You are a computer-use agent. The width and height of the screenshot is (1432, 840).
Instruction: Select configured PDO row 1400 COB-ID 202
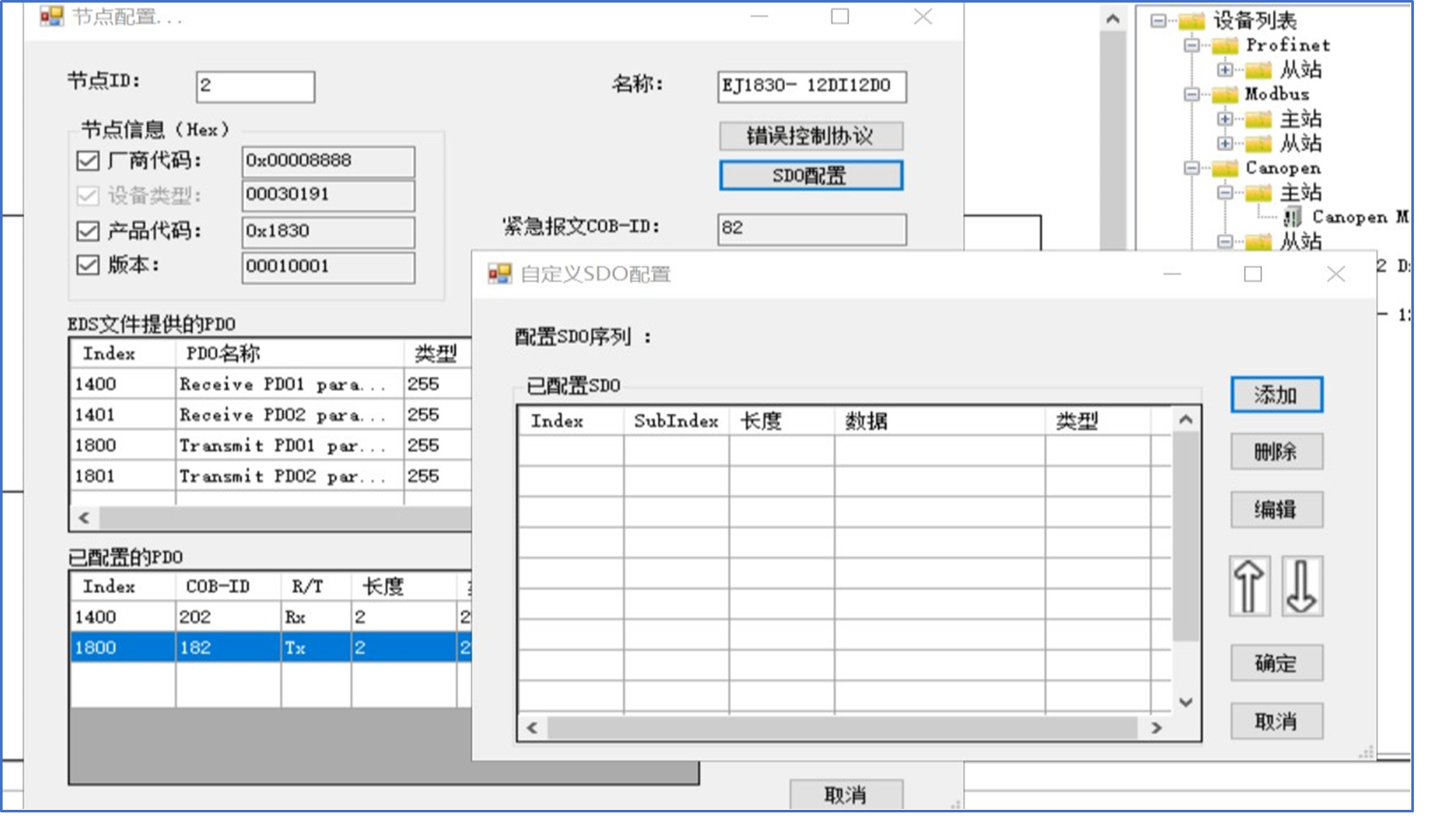pyautogui.click(x=271, y=617)
